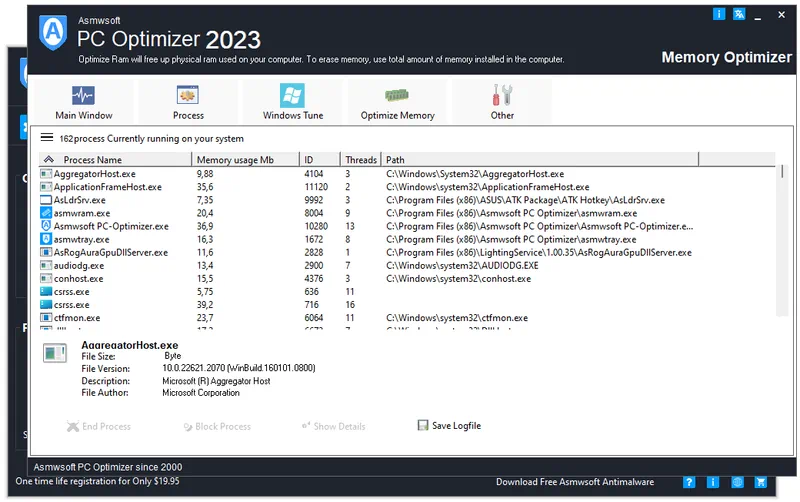Click the shopping cart icon, back window
The image size is (800, 502).
coord(761,482)
